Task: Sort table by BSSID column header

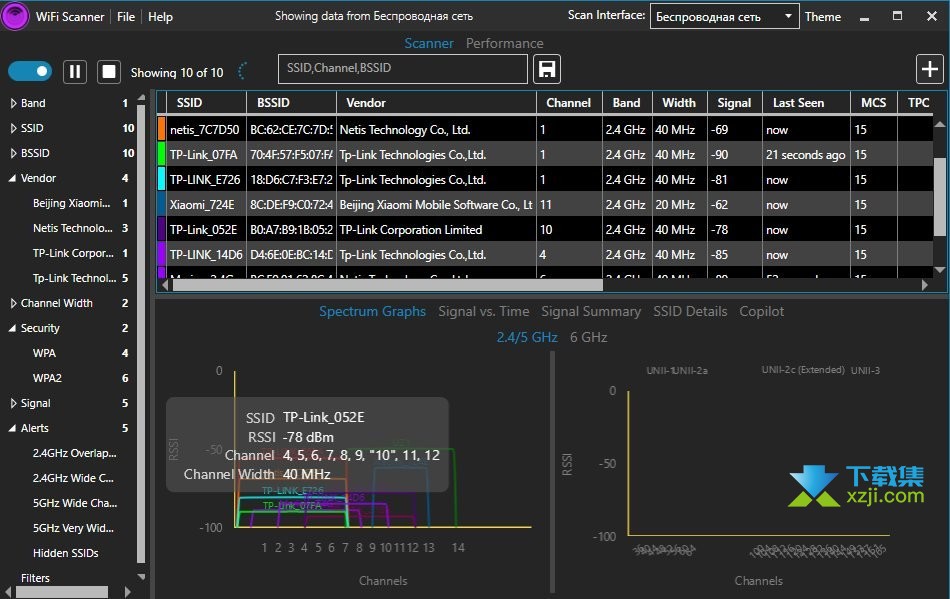Action: [291, 103]
